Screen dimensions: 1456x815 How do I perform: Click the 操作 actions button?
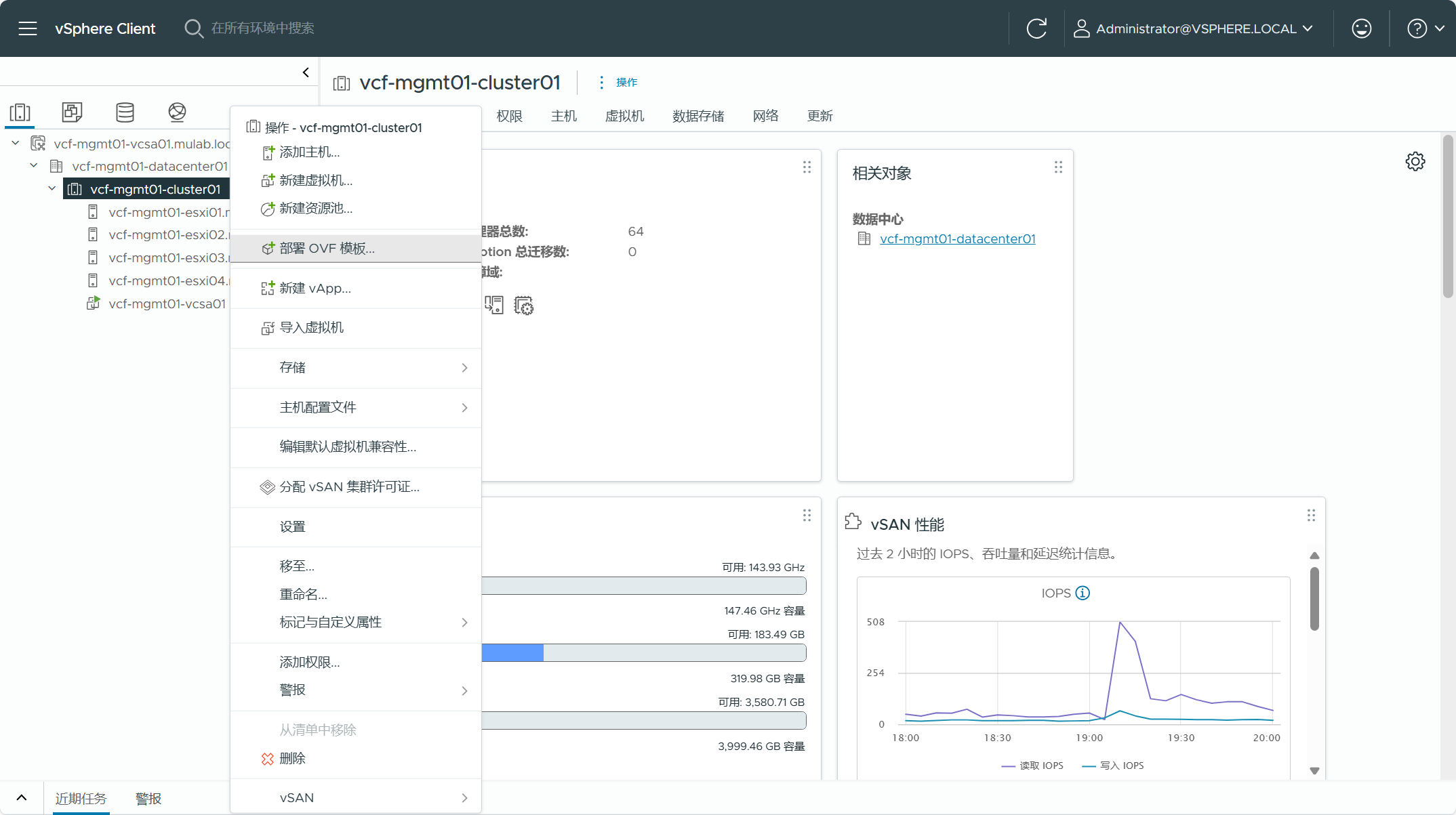tap(619, 82)
